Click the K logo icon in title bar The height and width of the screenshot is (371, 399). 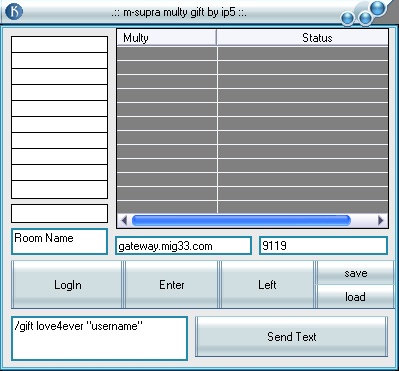point(14,12)
